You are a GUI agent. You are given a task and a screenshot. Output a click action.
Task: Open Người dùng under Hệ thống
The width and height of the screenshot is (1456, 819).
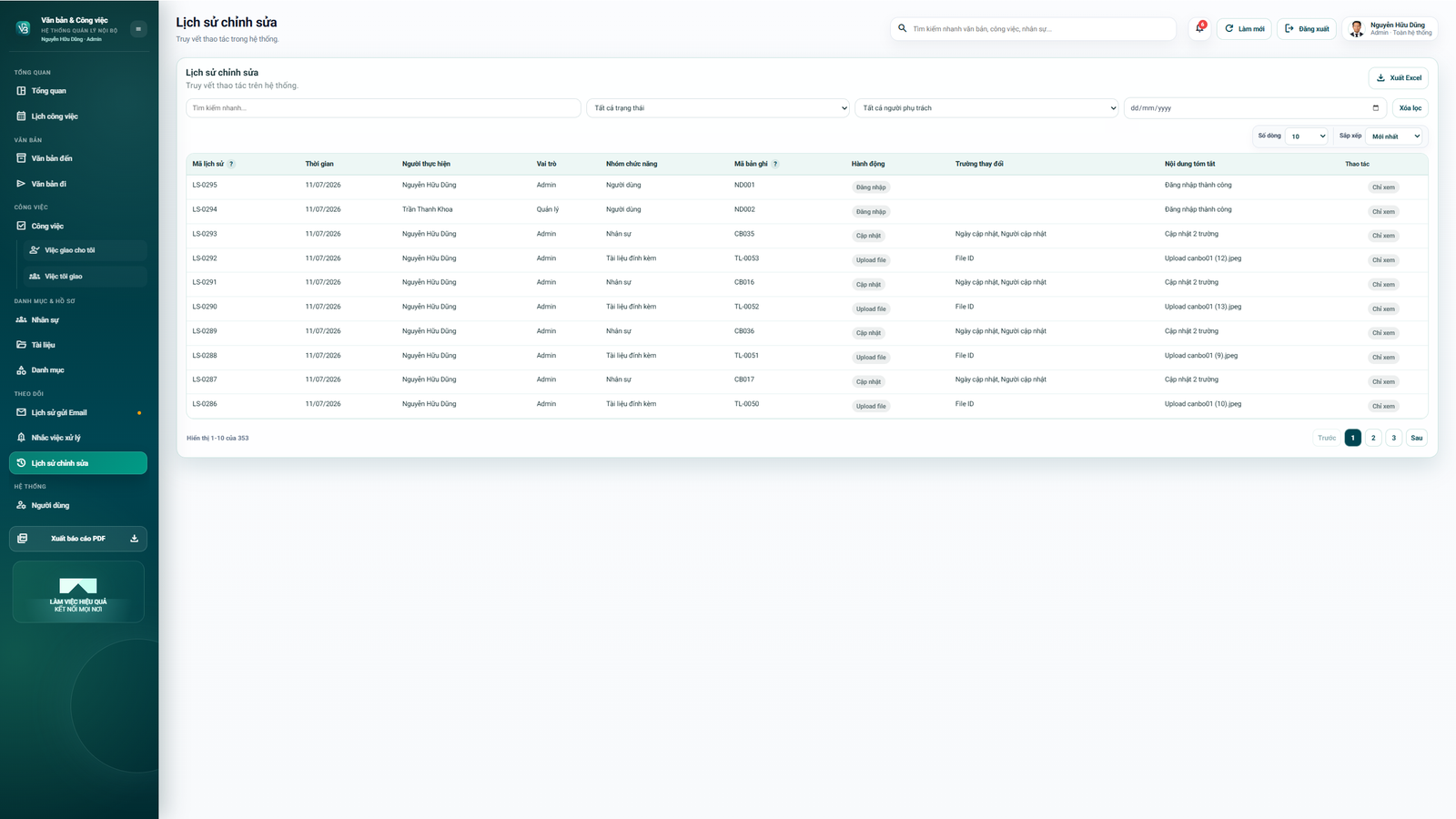78,505
